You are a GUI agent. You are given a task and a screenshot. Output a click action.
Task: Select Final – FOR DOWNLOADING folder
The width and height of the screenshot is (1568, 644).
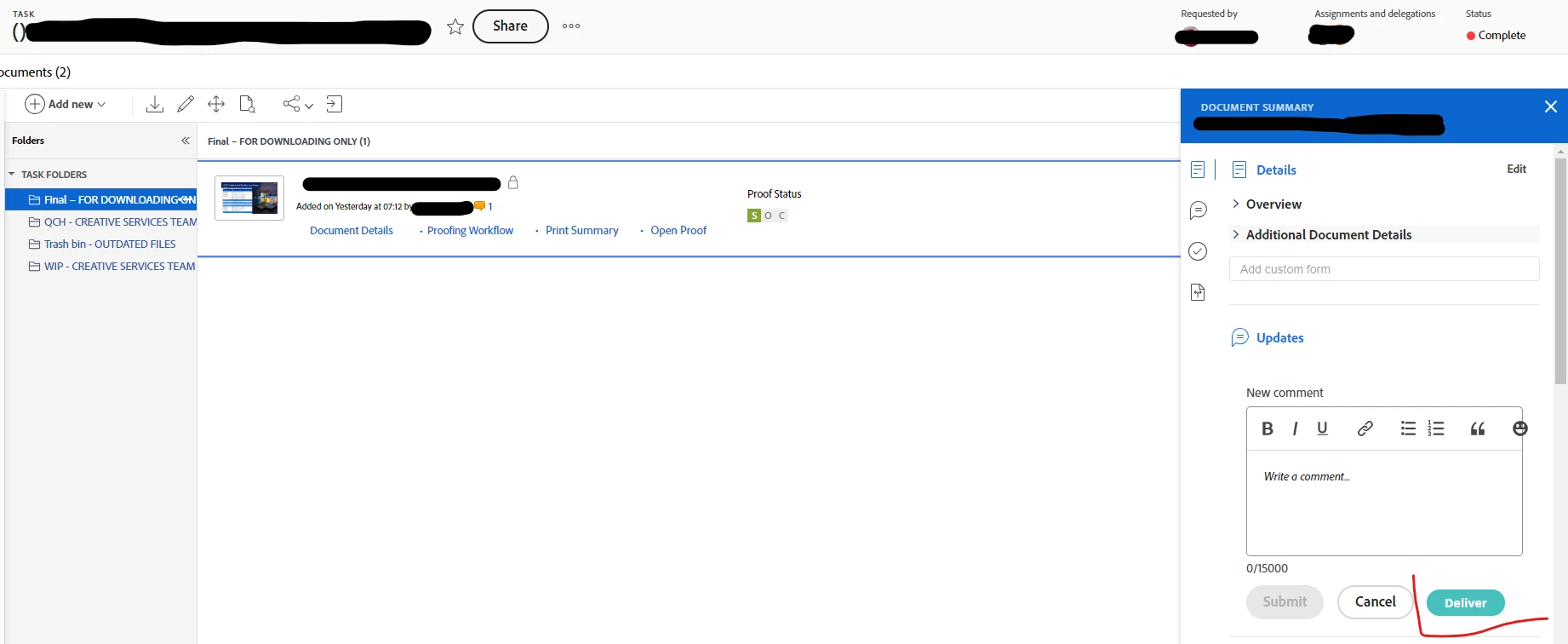101,199
